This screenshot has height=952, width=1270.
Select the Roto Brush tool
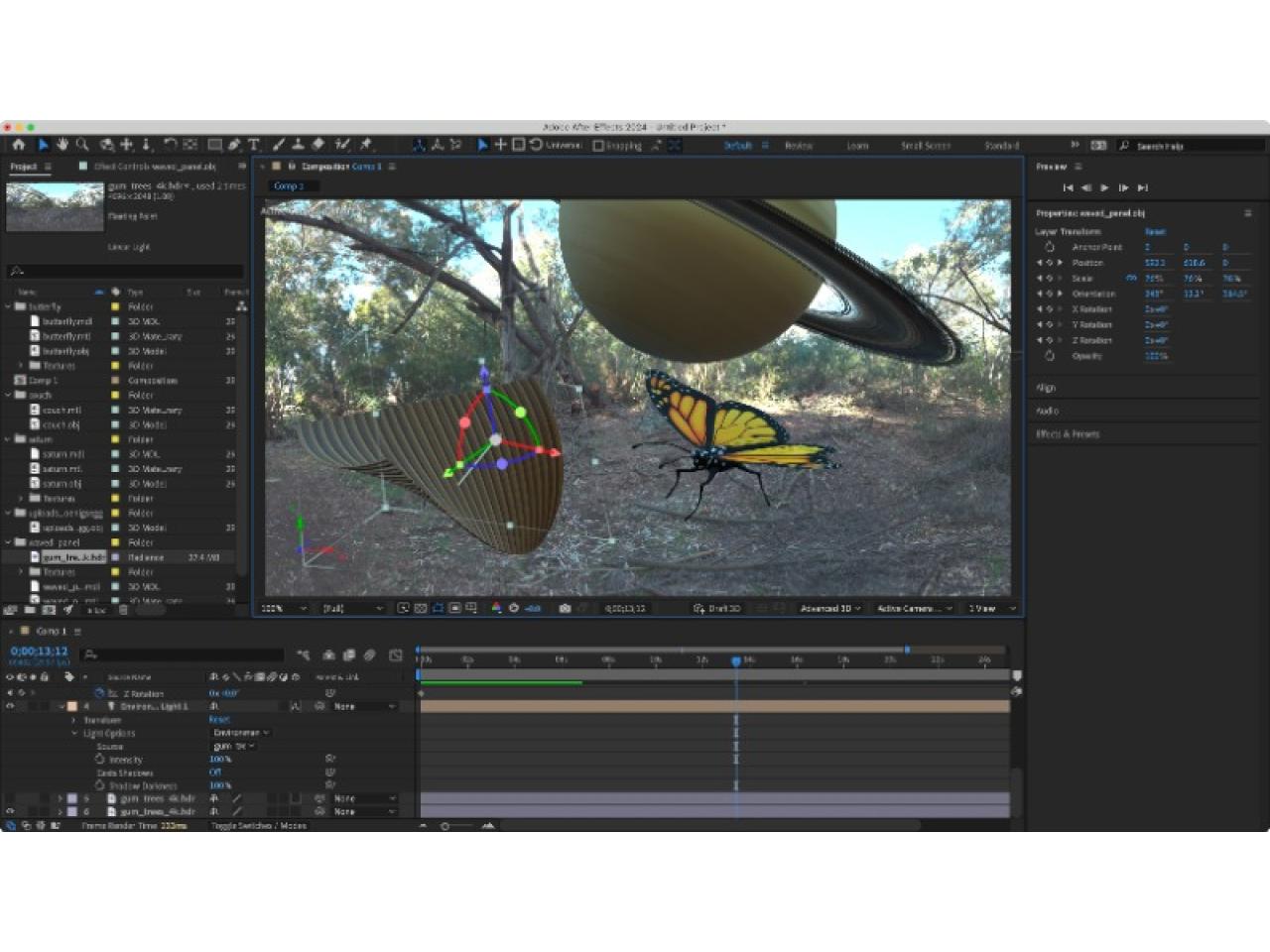tap(342, 145)
